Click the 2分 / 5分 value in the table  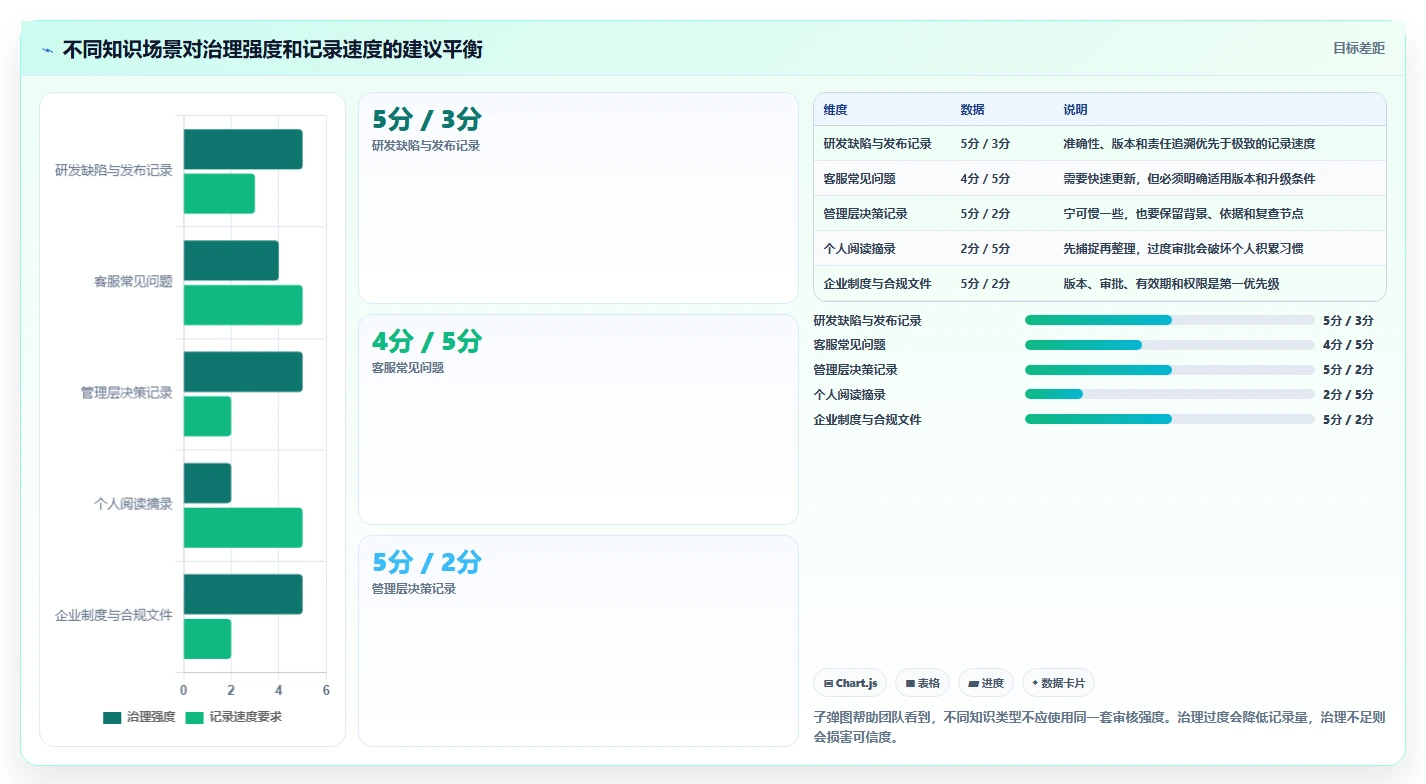(x=985, y=249)
